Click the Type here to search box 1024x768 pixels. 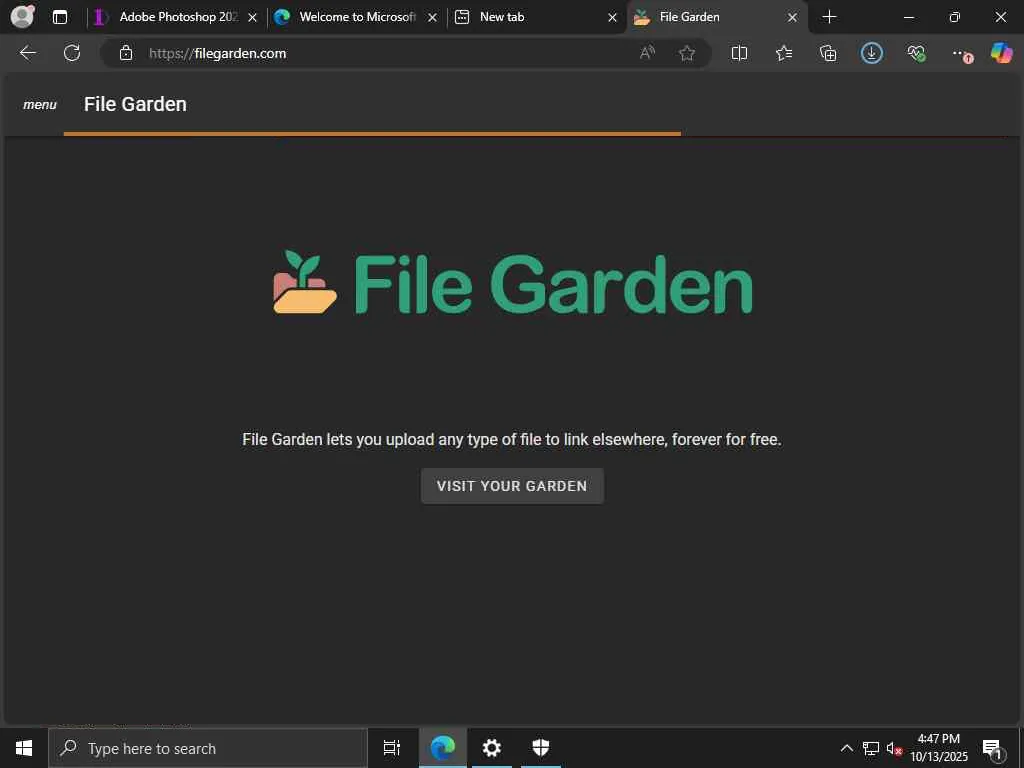tap(208, 748)
